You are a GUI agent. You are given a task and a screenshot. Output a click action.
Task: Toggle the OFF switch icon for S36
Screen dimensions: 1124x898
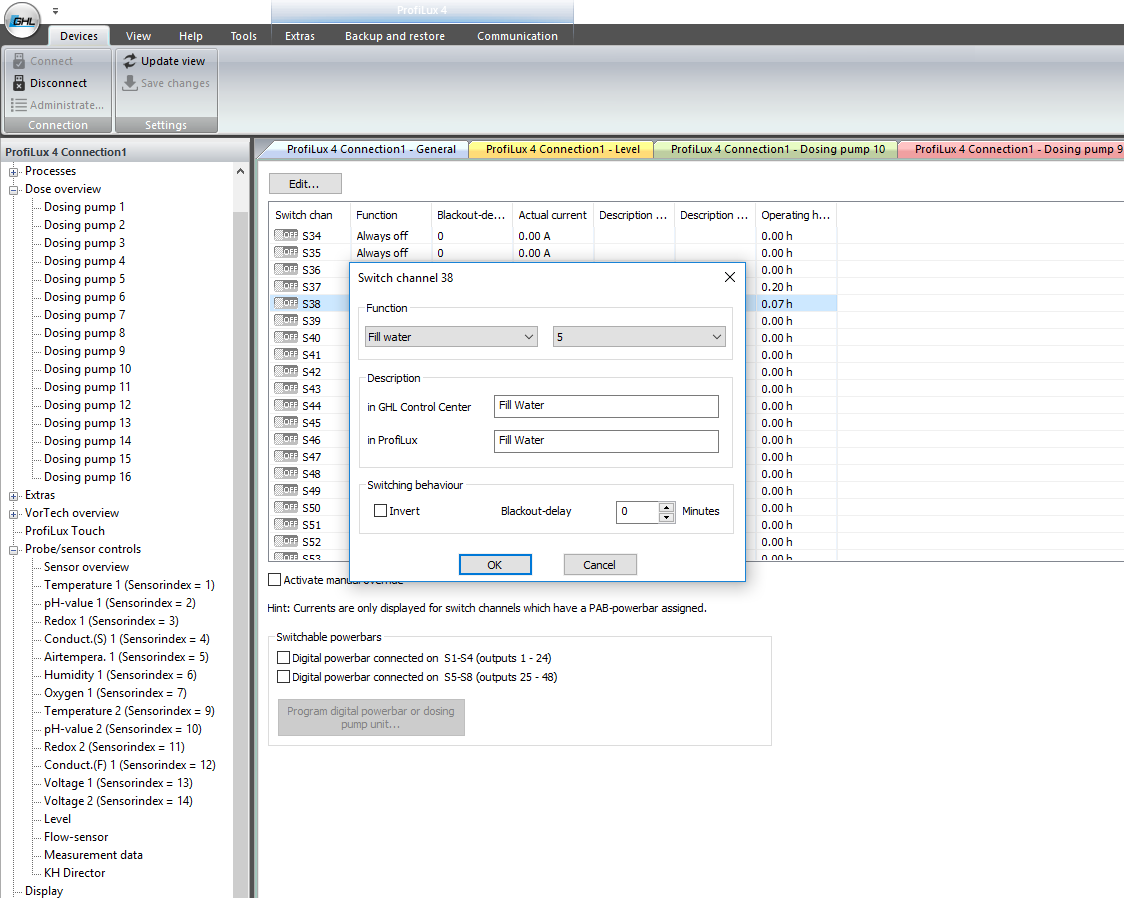click(x=286, y=269)
